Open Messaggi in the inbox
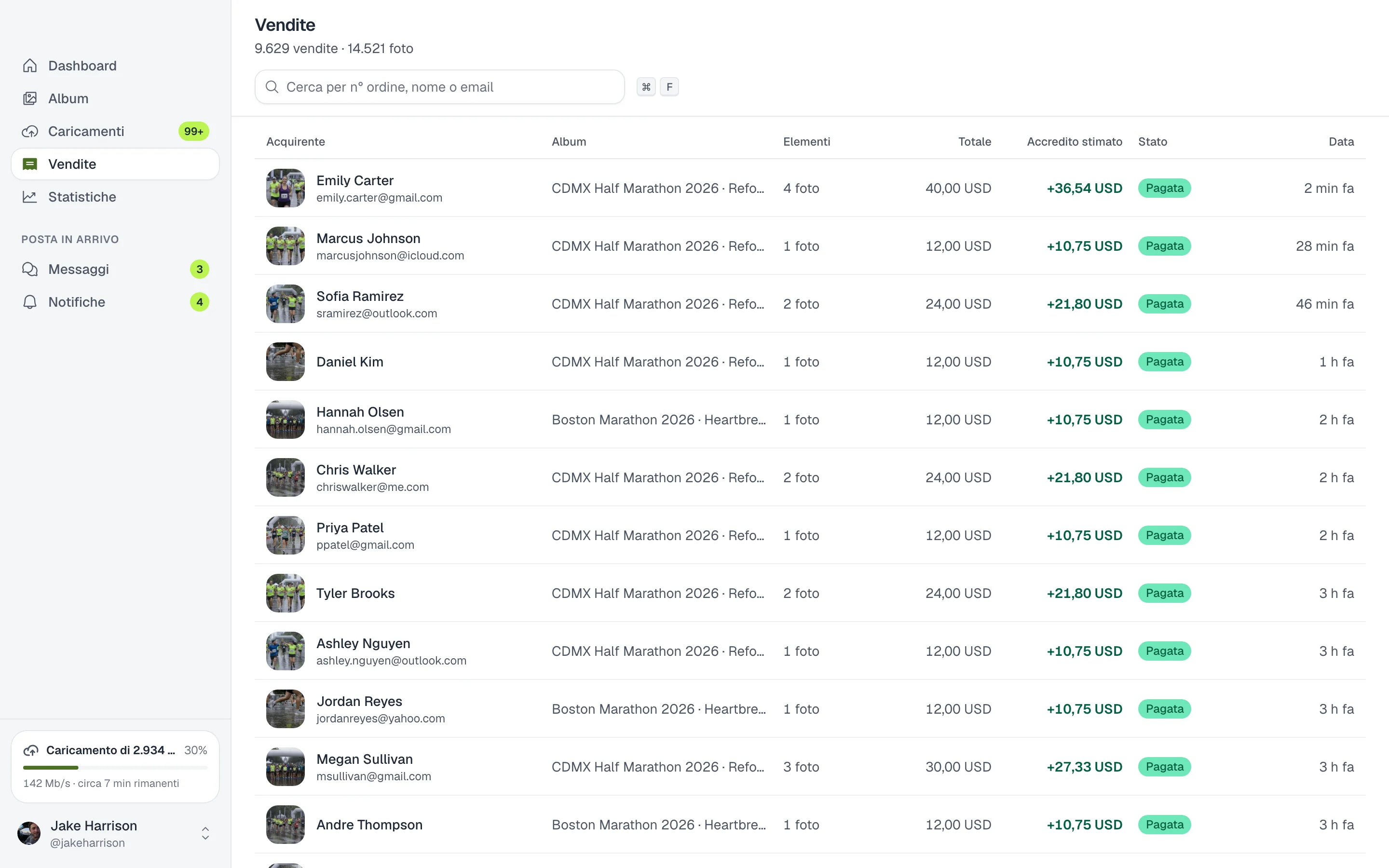The image size is (1389, 868). pos(115,269)
